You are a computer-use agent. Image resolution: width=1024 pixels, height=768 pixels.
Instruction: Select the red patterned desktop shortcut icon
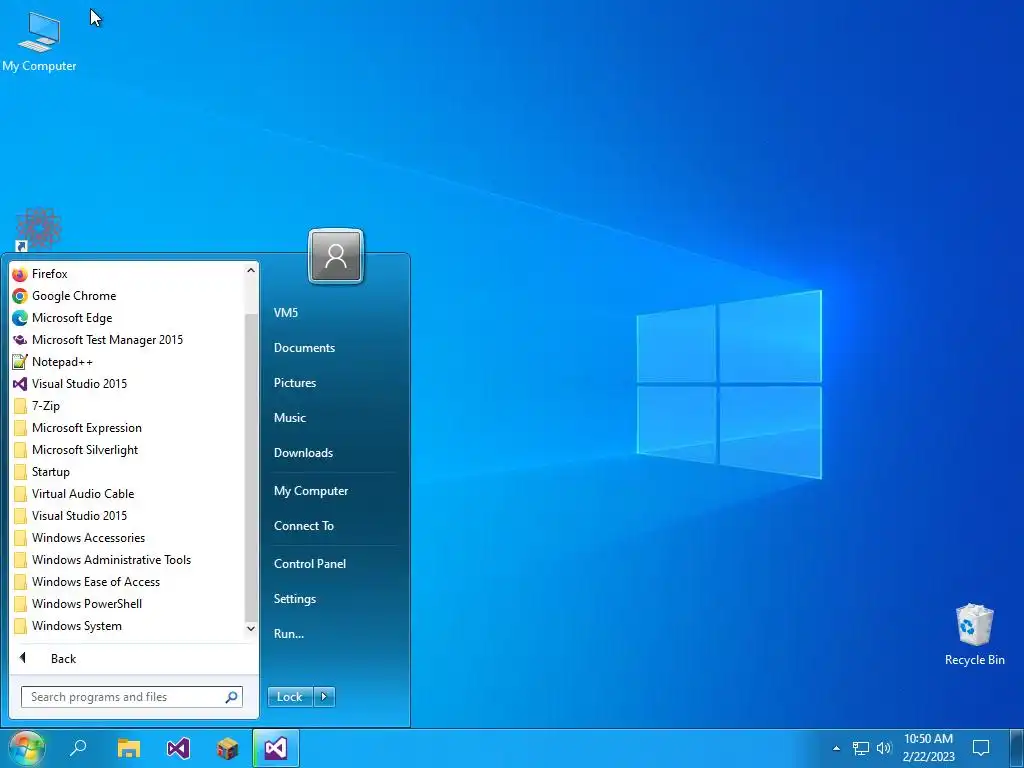(x=39, y=229)
